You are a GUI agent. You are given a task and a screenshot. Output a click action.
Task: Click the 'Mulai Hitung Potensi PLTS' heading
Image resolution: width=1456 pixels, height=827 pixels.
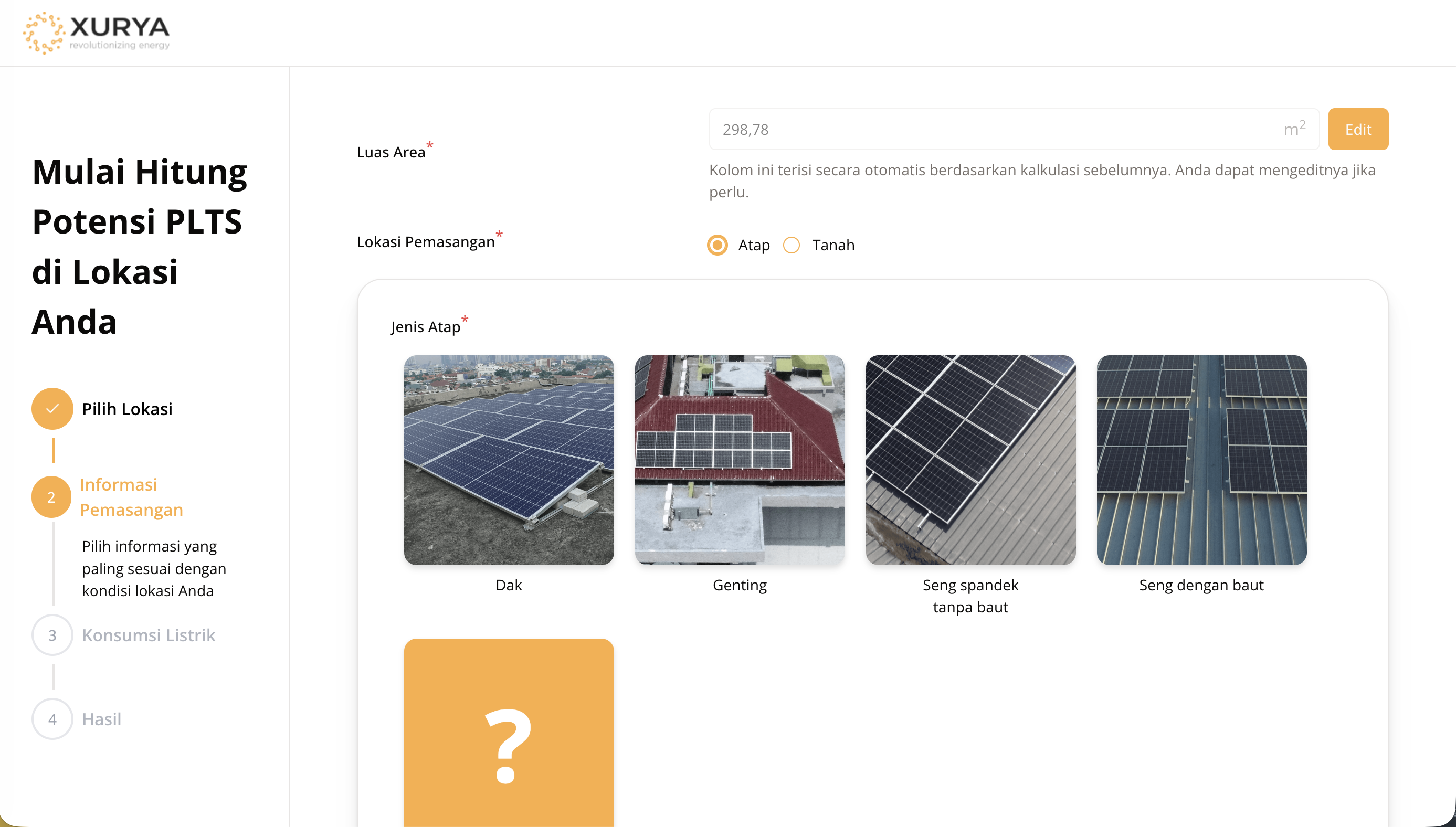coord(139,247)
